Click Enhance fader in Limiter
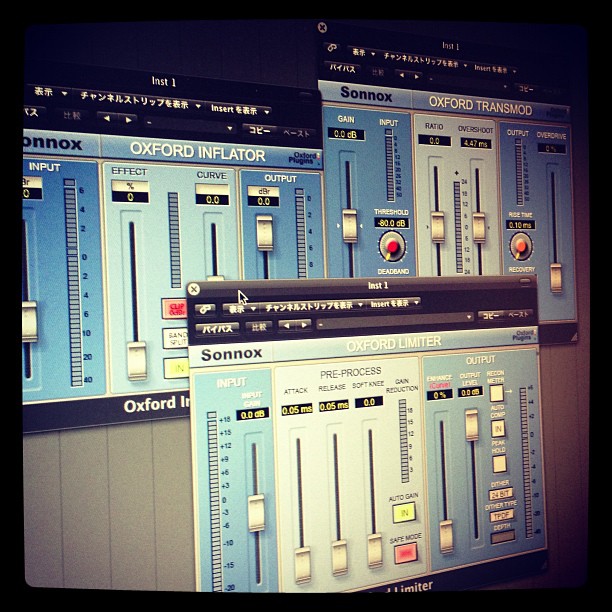The width and height of the screenshot is (612, 612). (446, 536)
